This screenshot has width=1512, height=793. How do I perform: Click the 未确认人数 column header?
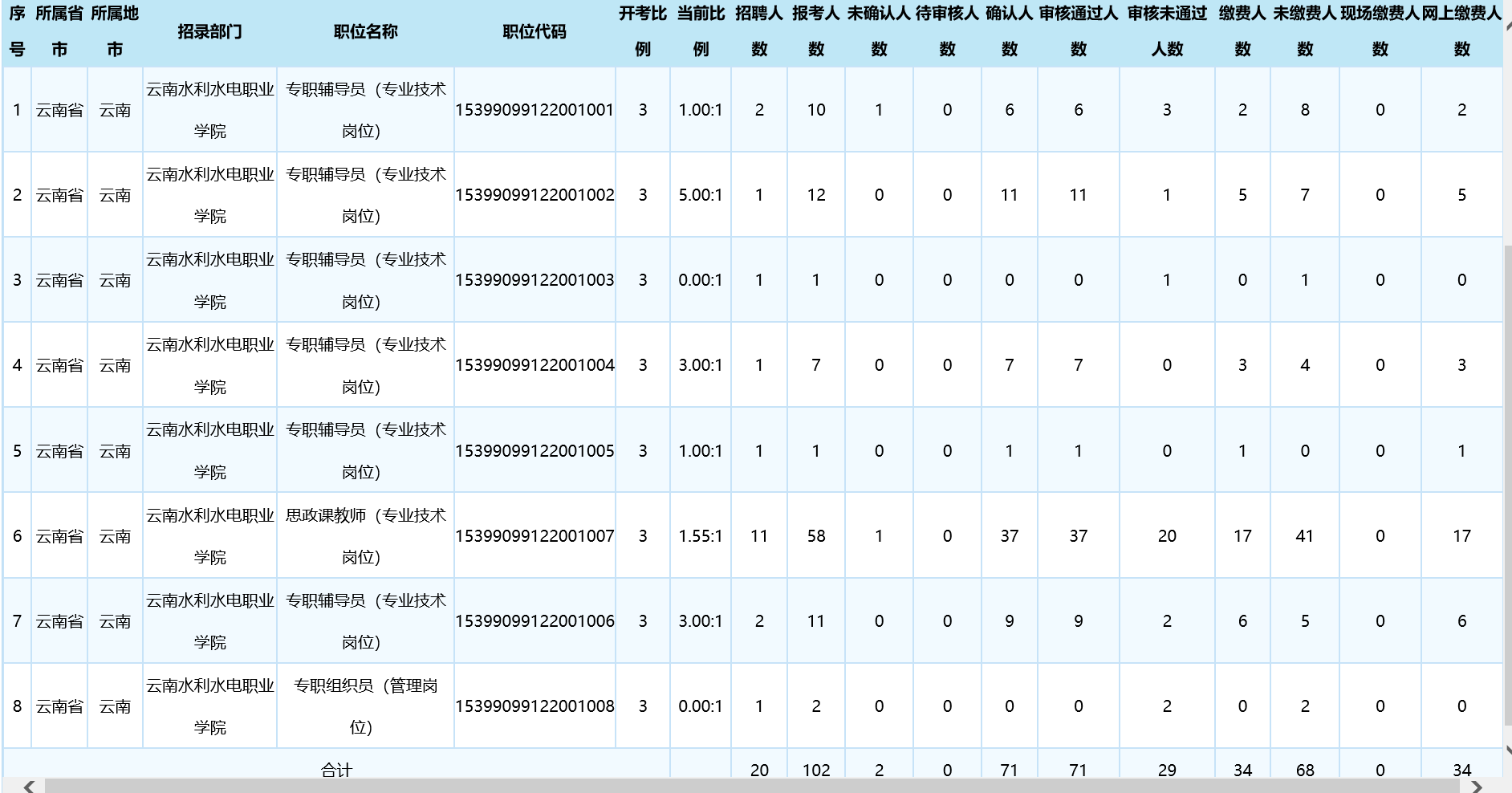tap(879, 32)
